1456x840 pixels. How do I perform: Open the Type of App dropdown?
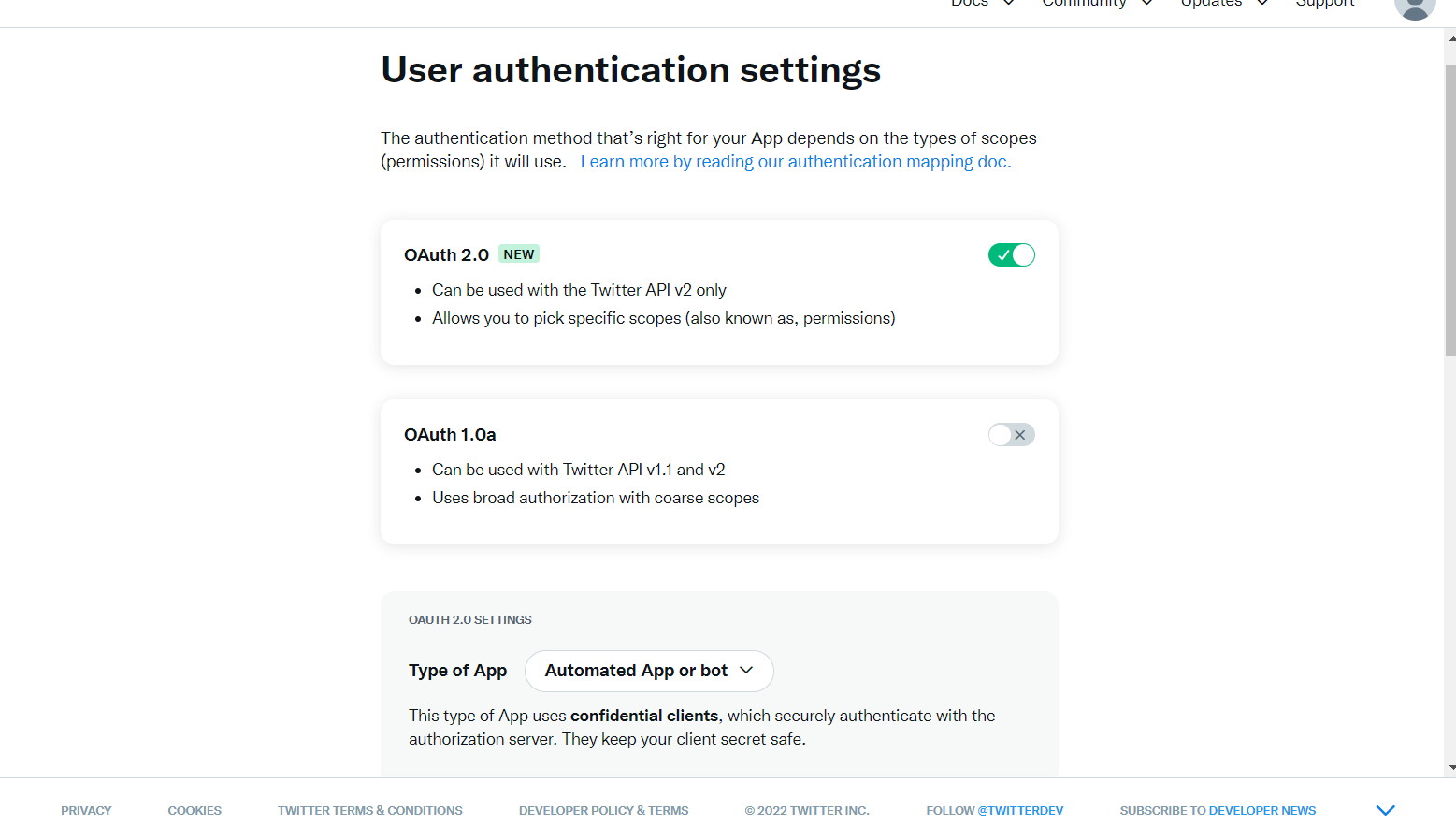(x=649, y=671)
